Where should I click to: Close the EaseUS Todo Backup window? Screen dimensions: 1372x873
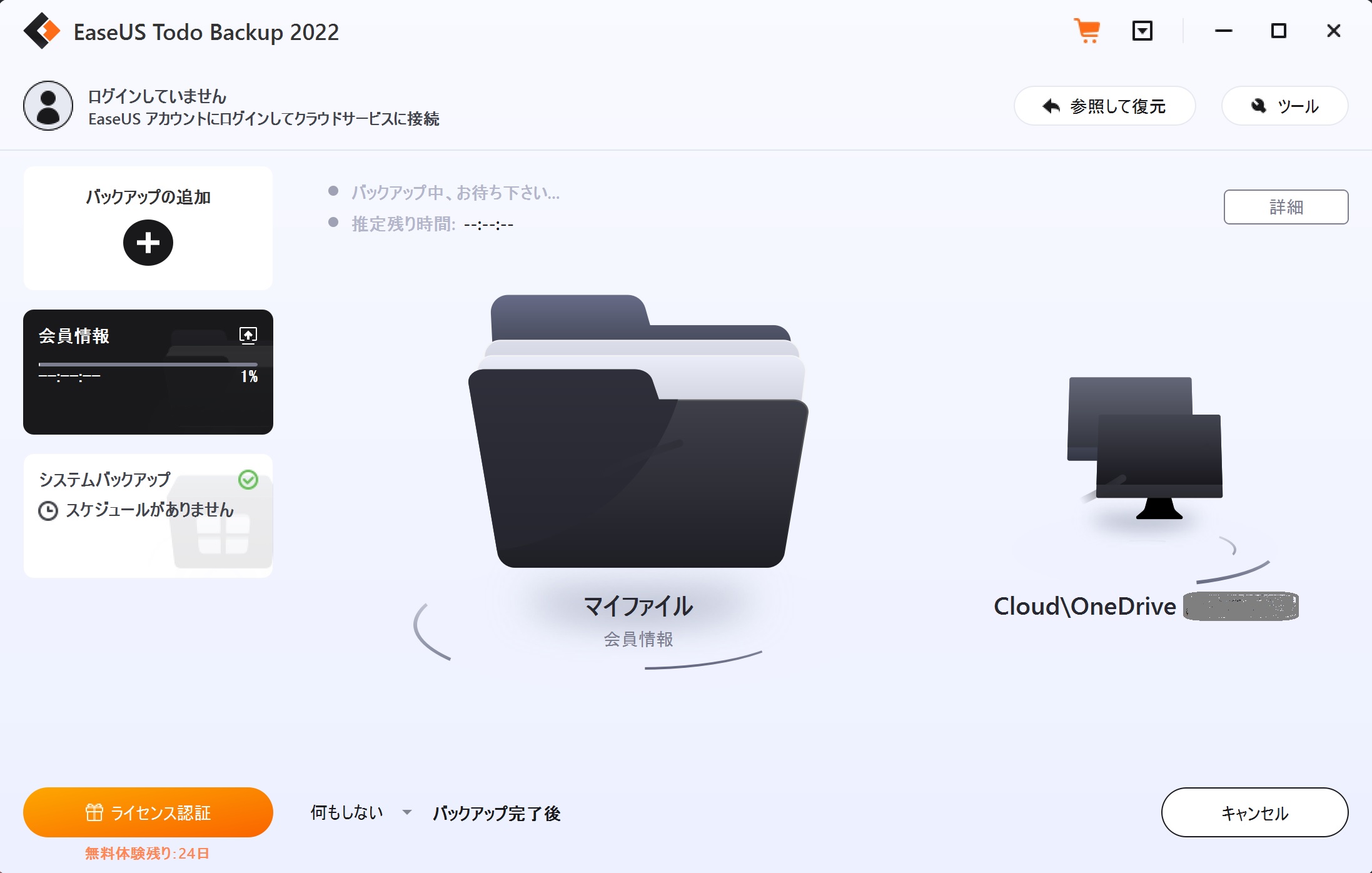(1334, 31)
